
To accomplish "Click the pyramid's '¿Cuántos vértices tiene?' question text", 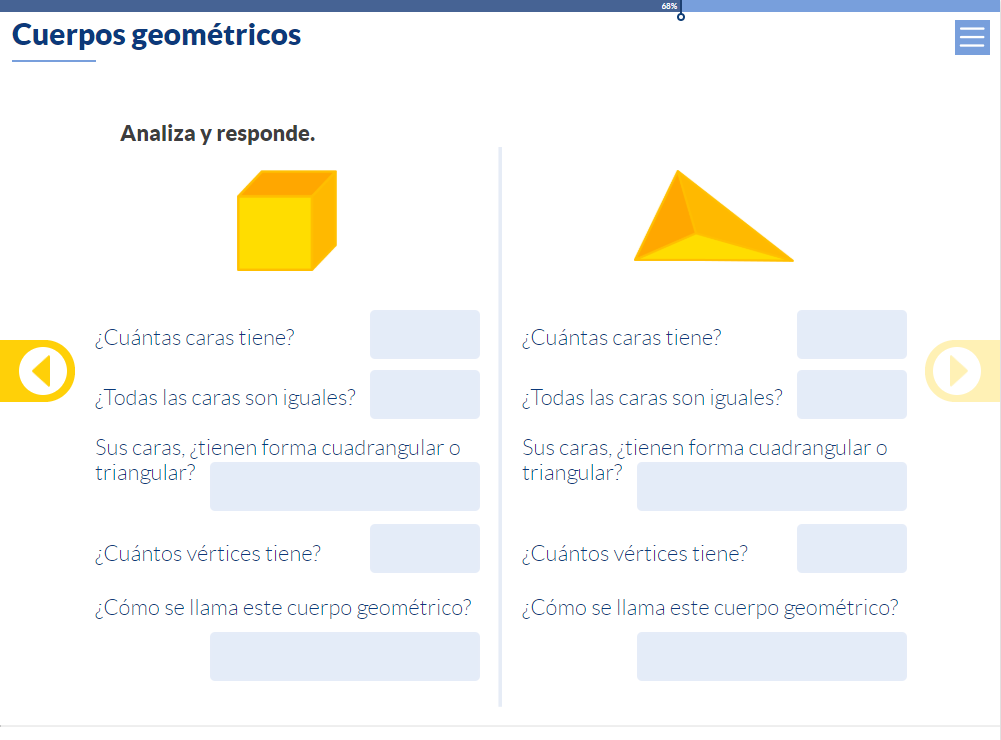I will coord(634,554).
